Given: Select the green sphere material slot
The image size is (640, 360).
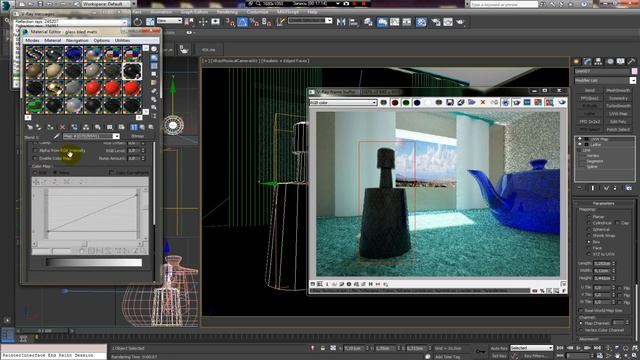Looking at the screenshot, I should [34, 105].
